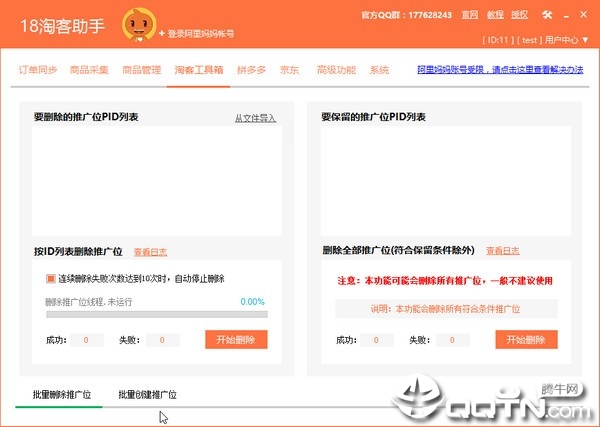Image resolution: width=600 pixels, height=427 pixels.
Task: Click the [ test ] username label
Action: click(x=529, y=40)
